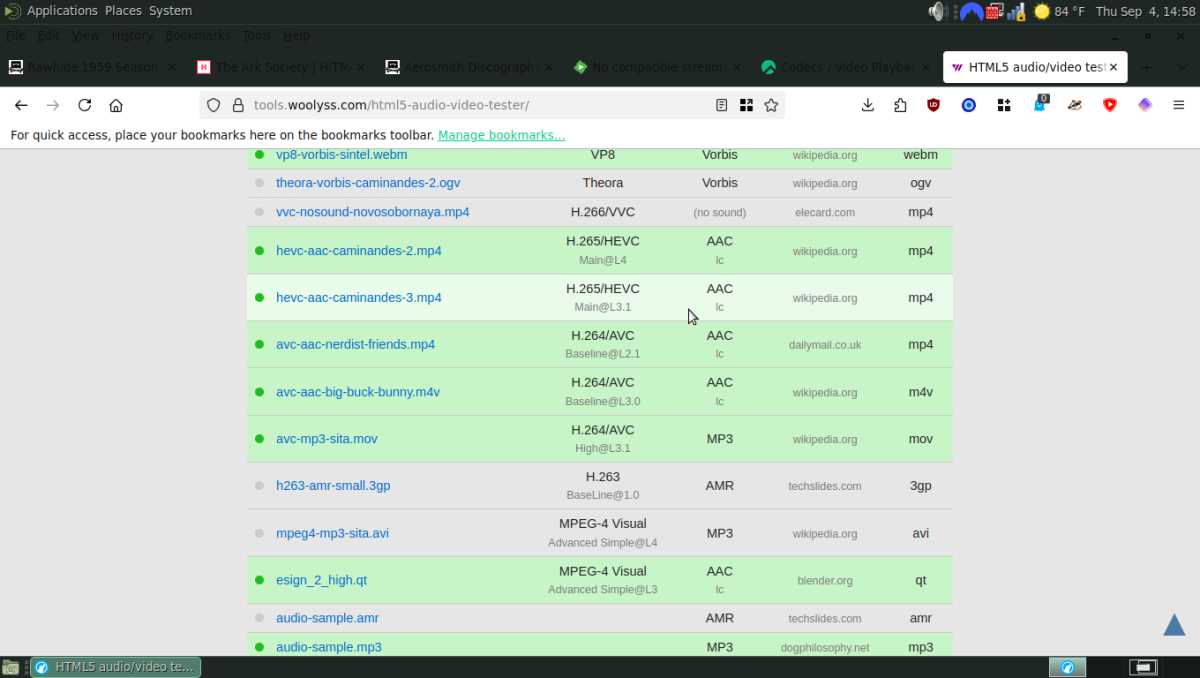The width and height of the screenshot is (1200, 678).
Task: Click the volume speaker in the system tray
Action: [x=936, y=11]
